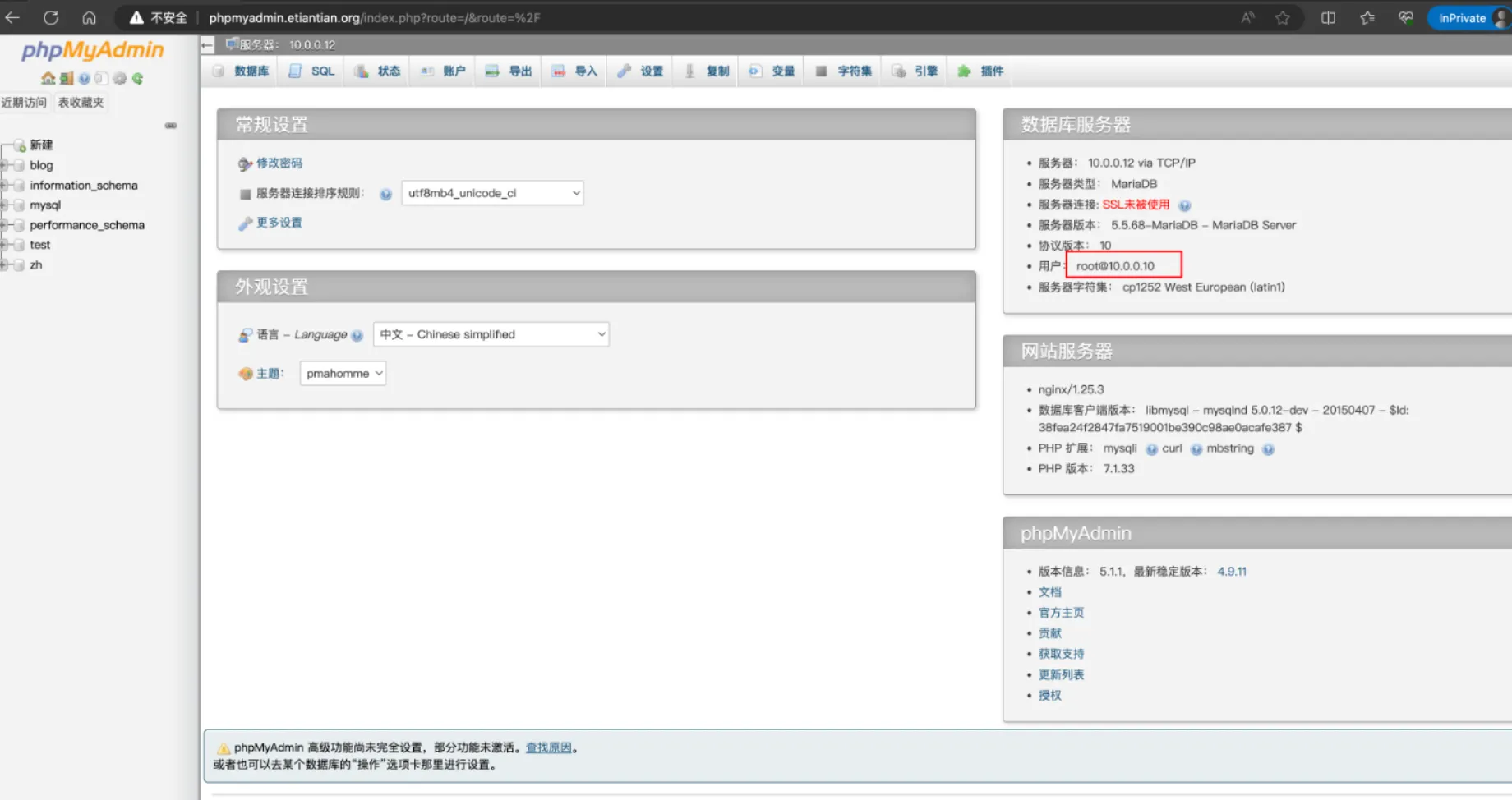Screen dimensions: 1512x800
Task: Expand the mysql database tree node
Action: point(5,205)
